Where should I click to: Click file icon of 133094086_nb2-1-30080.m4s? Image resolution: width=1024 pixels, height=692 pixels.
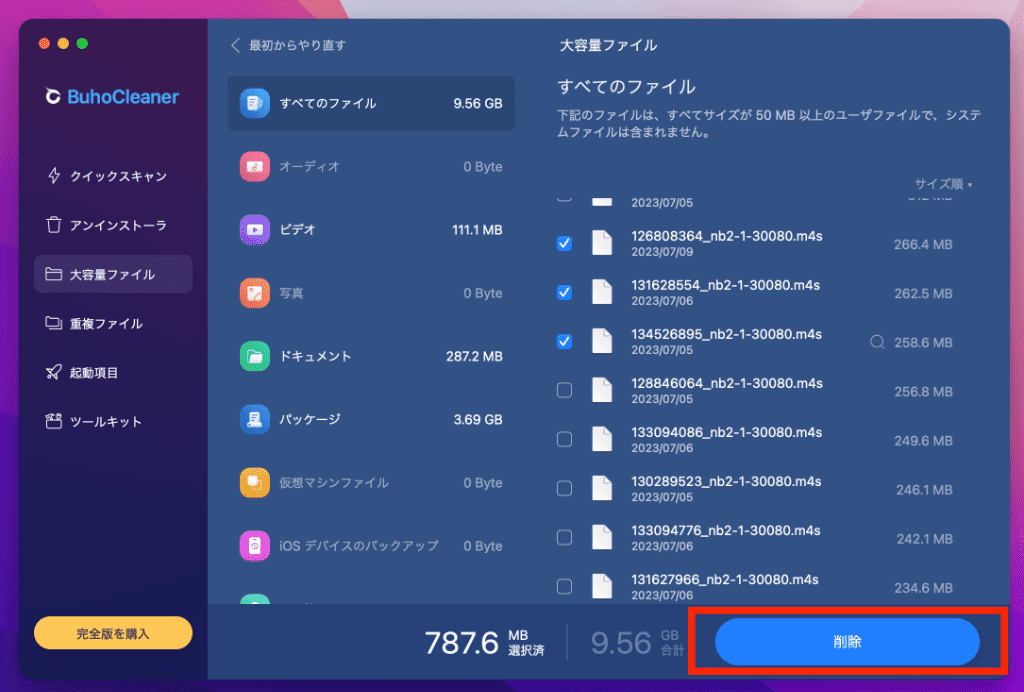601,439
